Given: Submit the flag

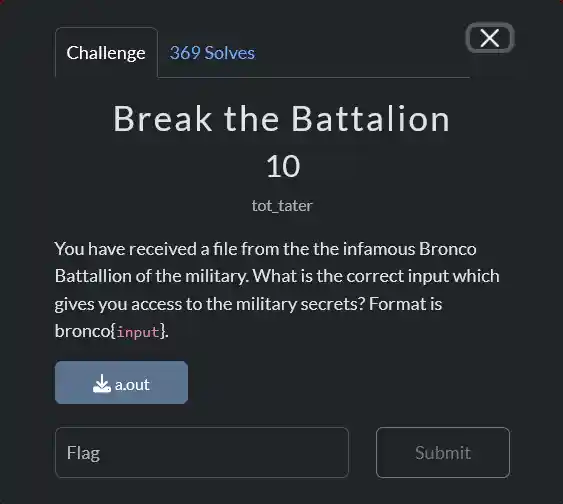Looking at the screenshot, I should (x=443, y=452).
